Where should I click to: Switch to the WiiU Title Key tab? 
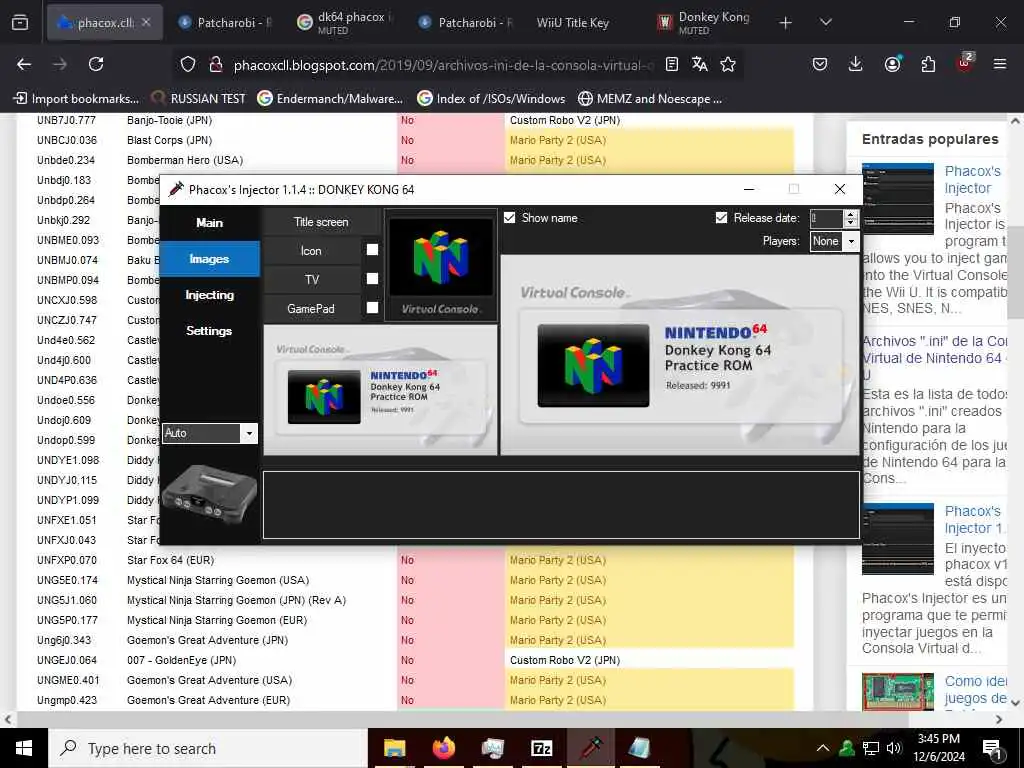pos(573,23)
